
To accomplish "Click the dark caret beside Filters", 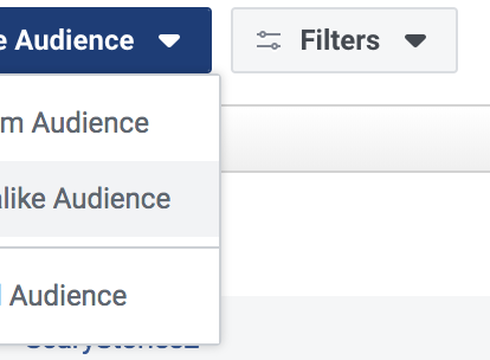I will (415, 41).
